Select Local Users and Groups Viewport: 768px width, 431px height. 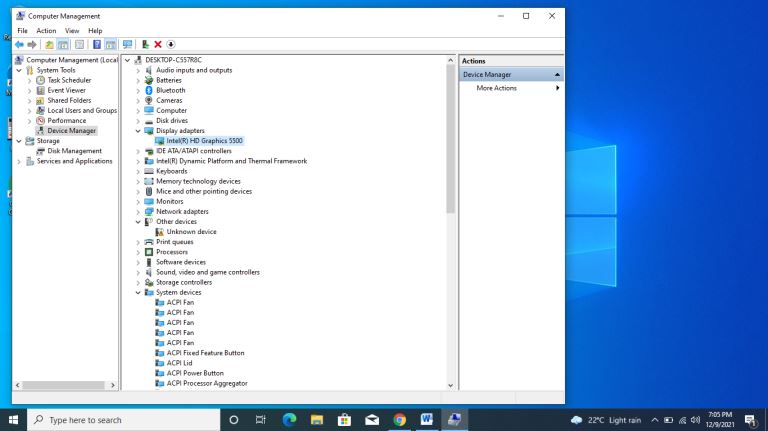pos(82,111)
